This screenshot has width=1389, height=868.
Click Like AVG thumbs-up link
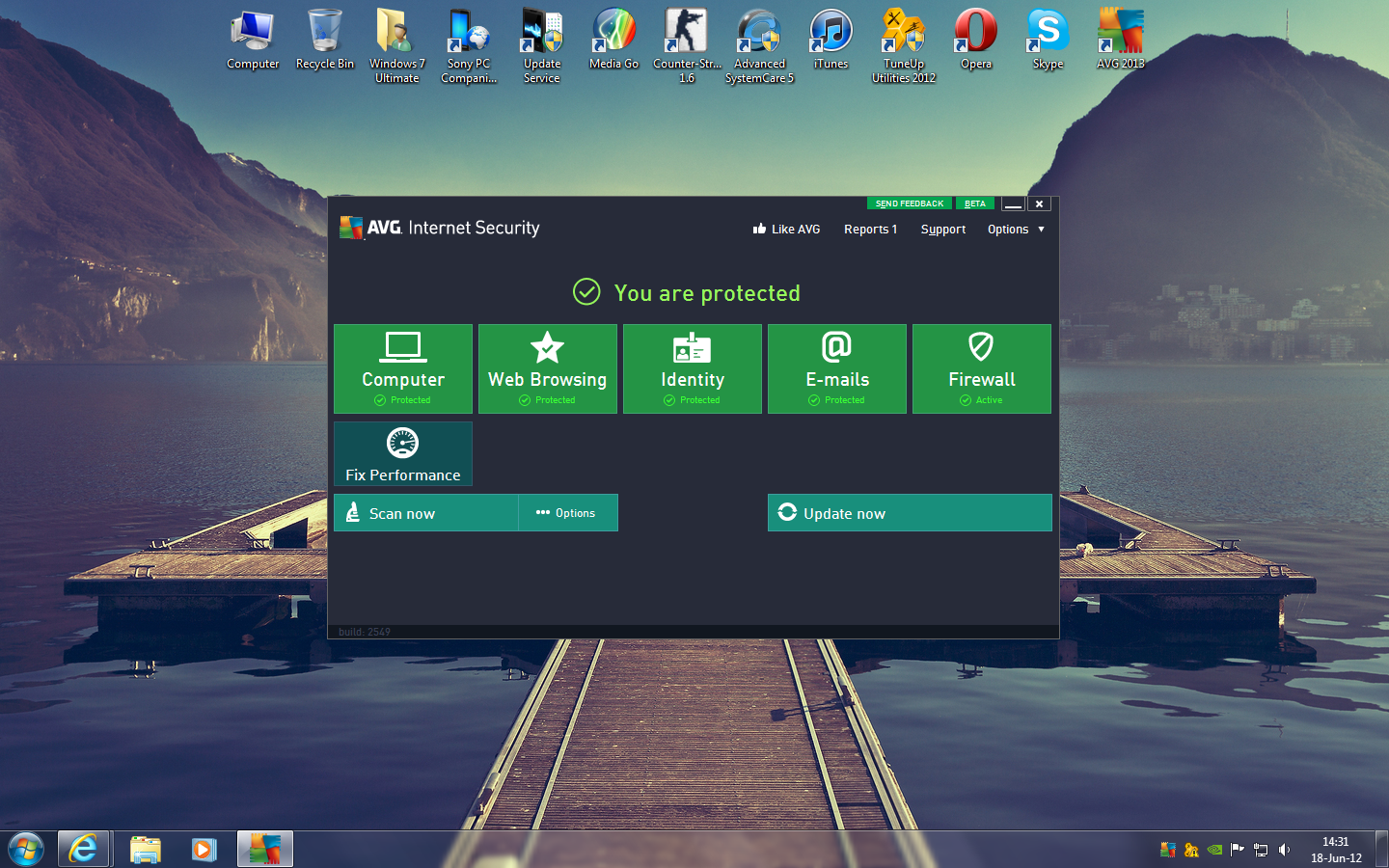pyautogui.click(x=786, y=230)
